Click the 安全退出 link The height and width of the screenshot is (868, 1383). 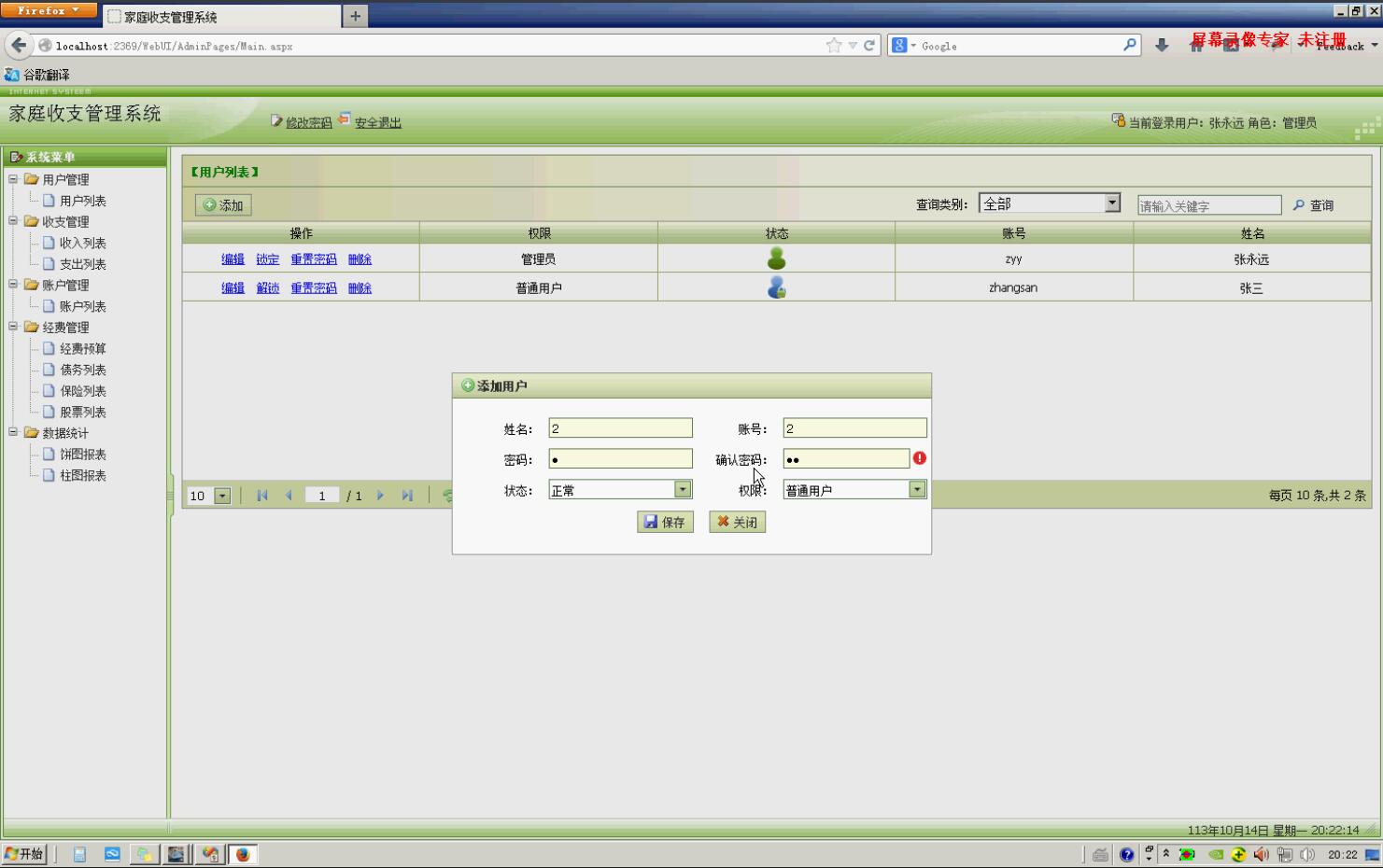coord(377,122)
